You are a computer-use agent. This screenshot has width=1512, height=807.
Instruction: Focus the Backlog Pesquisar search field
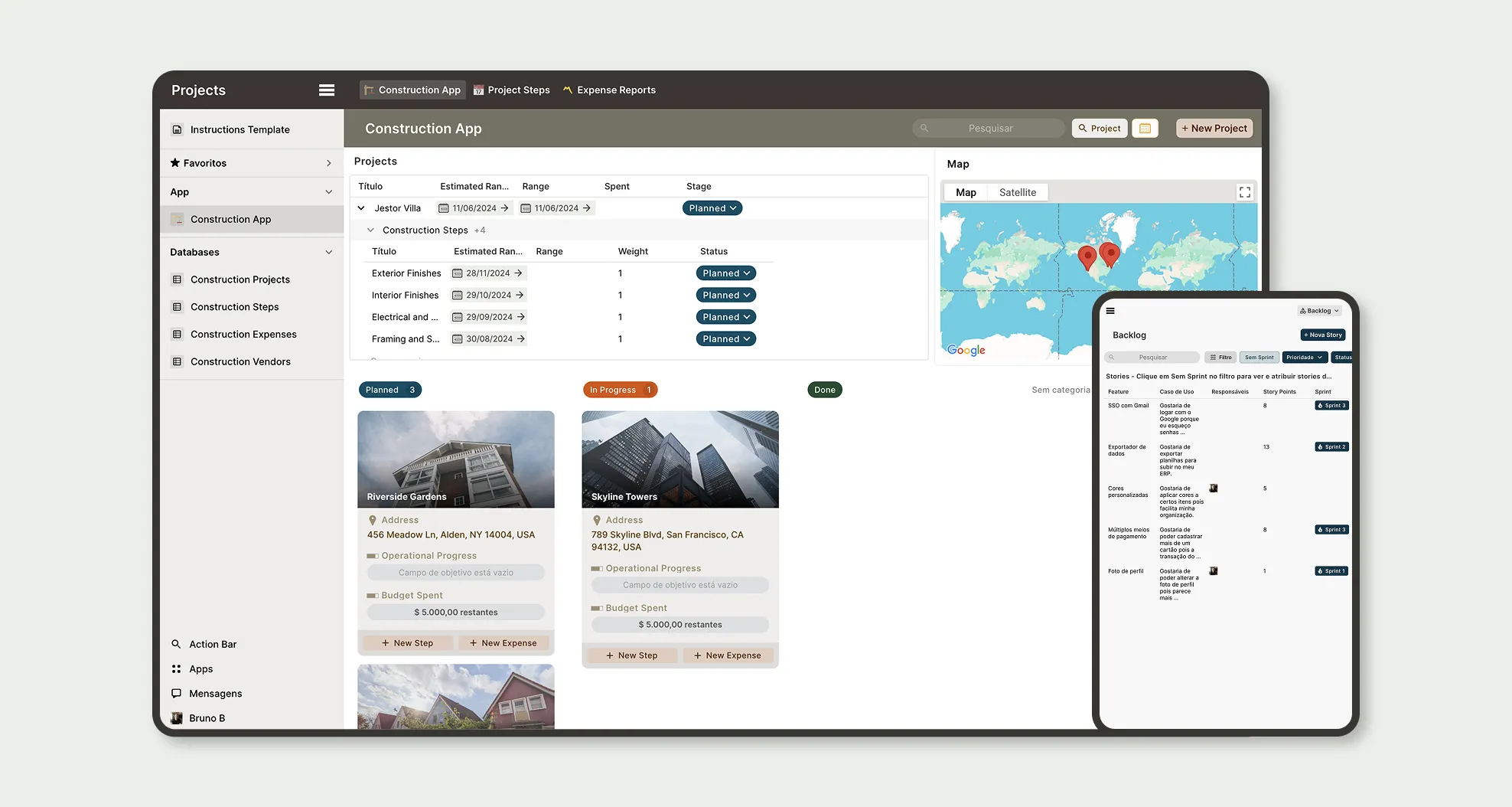click(1152, 358)
